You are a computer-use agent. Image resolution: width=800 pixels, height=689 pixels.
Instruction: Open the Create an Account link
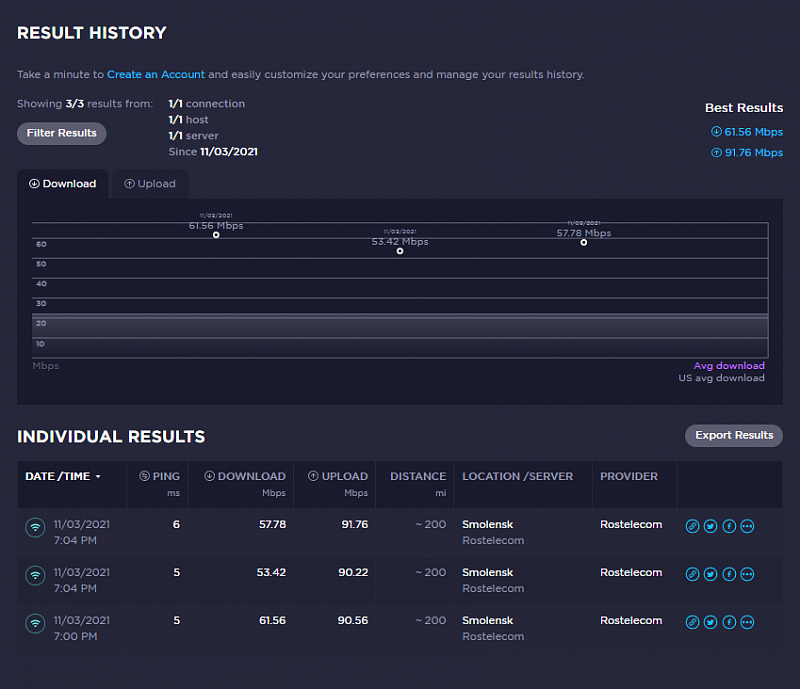point(156,75)
